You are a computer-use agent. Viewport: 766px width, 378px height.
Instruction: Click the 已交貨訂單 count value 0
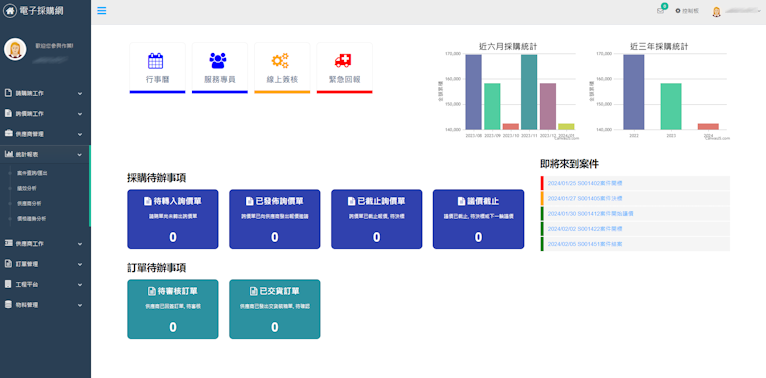275,327
